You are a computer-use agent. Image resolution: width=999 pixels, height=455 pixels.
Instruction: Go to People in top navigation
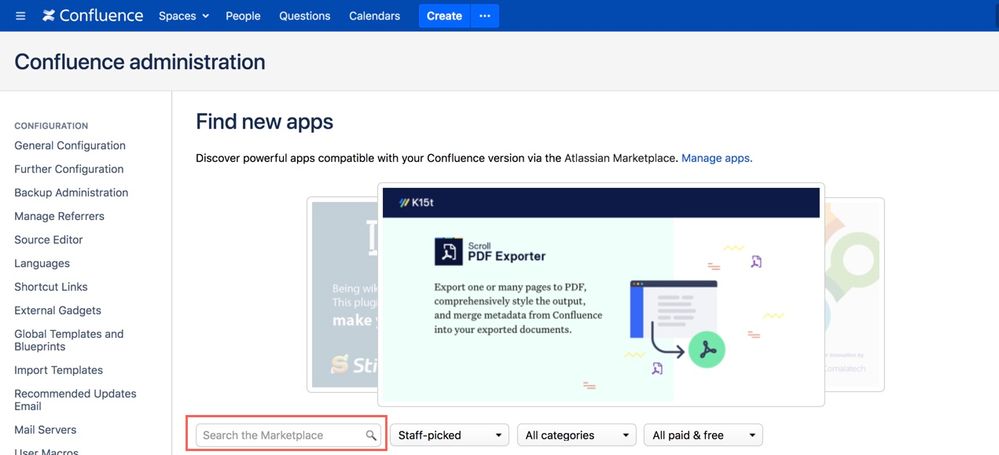point(243,16)
